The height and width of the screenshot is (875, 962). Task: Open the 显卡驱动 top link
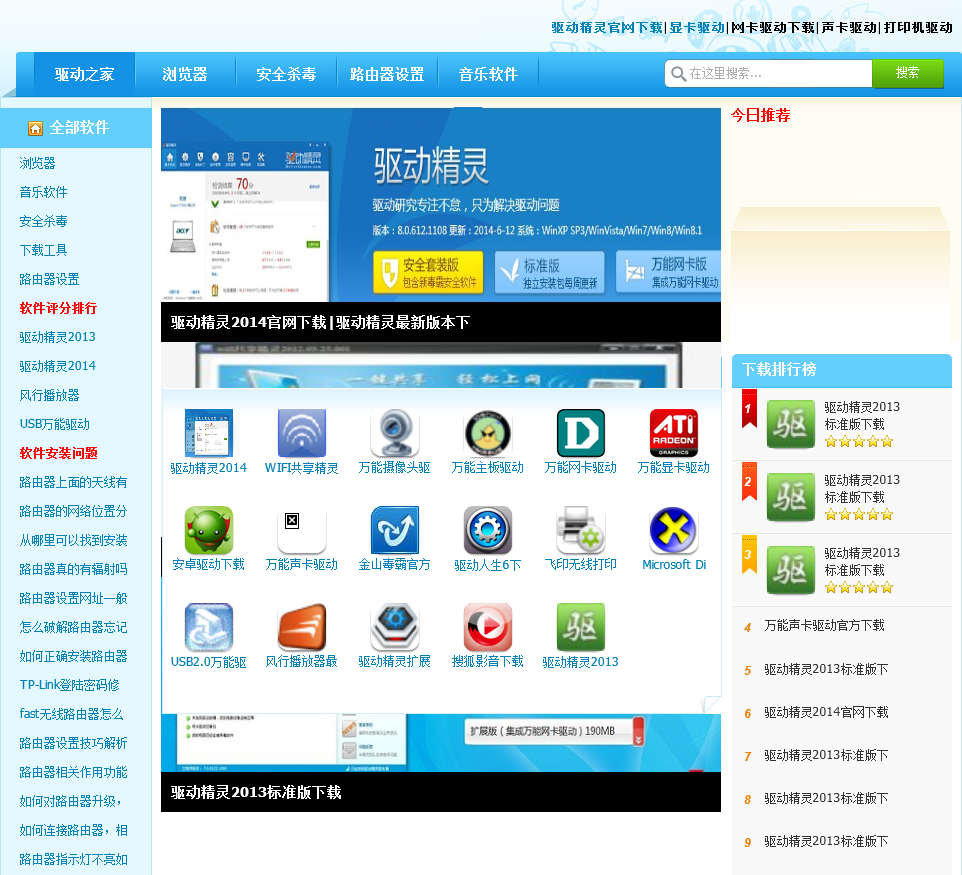[697, 28]
